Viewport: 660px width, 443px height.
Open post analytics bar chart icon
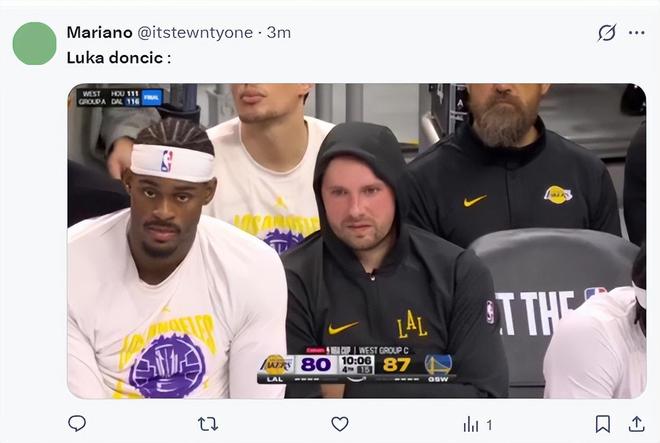(471, 424)
